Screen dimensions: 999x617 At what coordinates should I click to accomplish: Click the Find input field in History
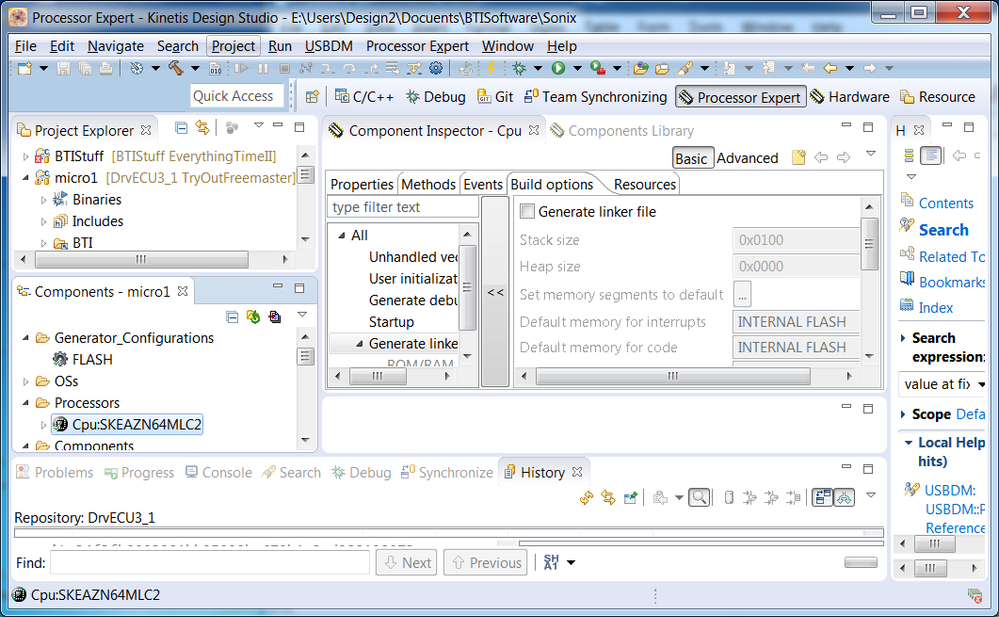coord(210,562)
